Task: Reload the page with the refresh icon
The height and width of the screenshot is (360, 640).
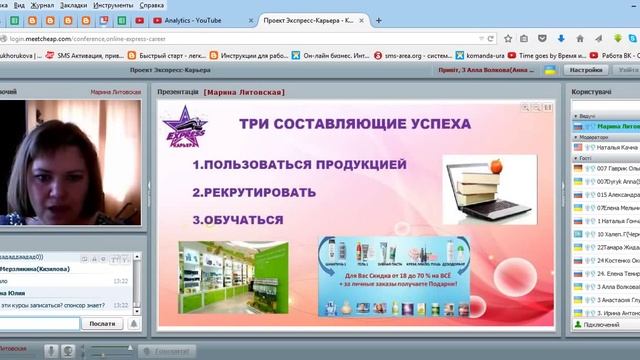Action: tap(491, 39)
